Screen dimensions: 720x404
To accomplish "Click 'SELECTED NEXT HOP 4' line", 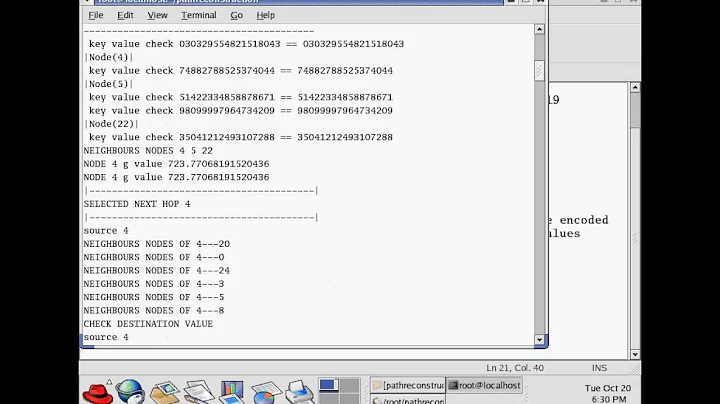I will click(x=137, y=204).
